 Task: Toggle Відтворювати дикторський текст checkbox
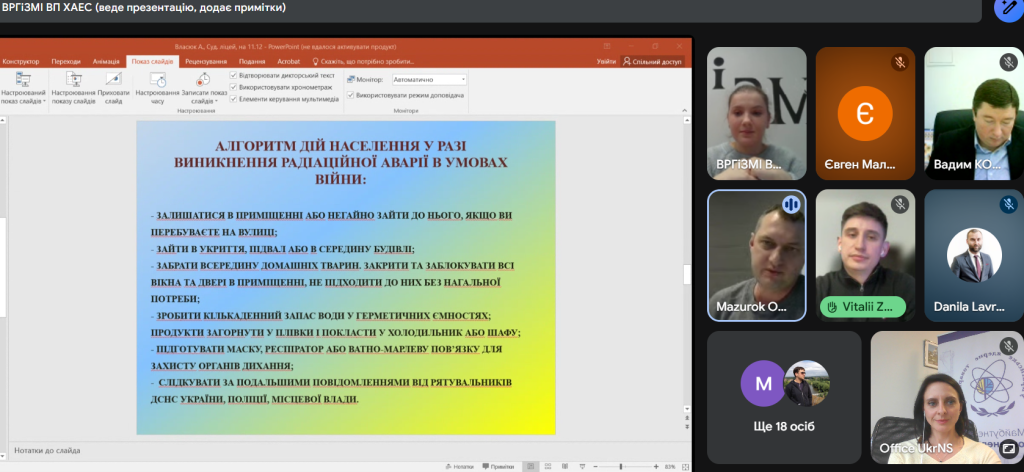(234, 75)
